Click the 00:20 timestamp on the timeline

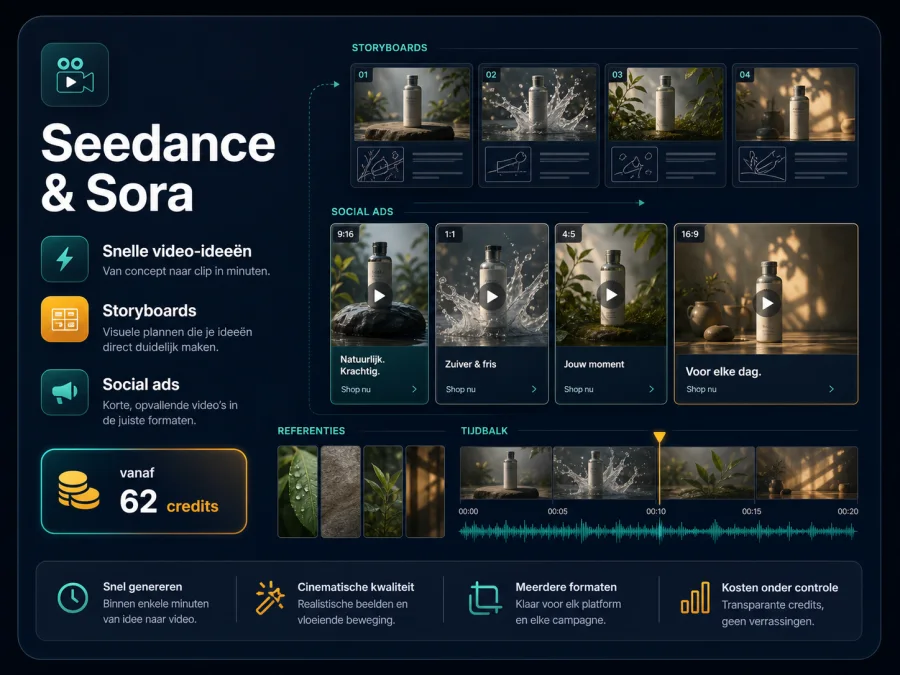point(848,511)
